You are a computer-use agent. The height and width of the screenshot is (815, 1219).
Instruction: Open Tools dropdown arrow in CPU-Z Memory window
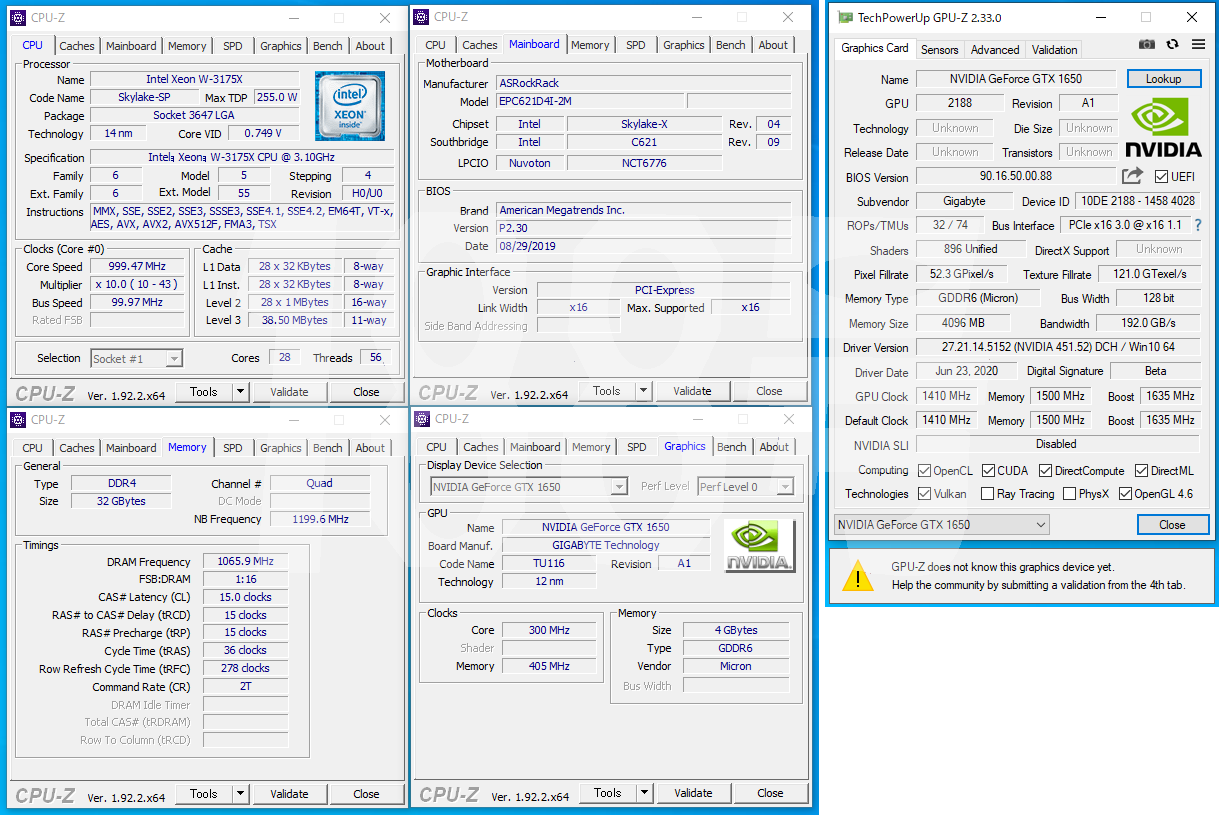click(239, 794)
